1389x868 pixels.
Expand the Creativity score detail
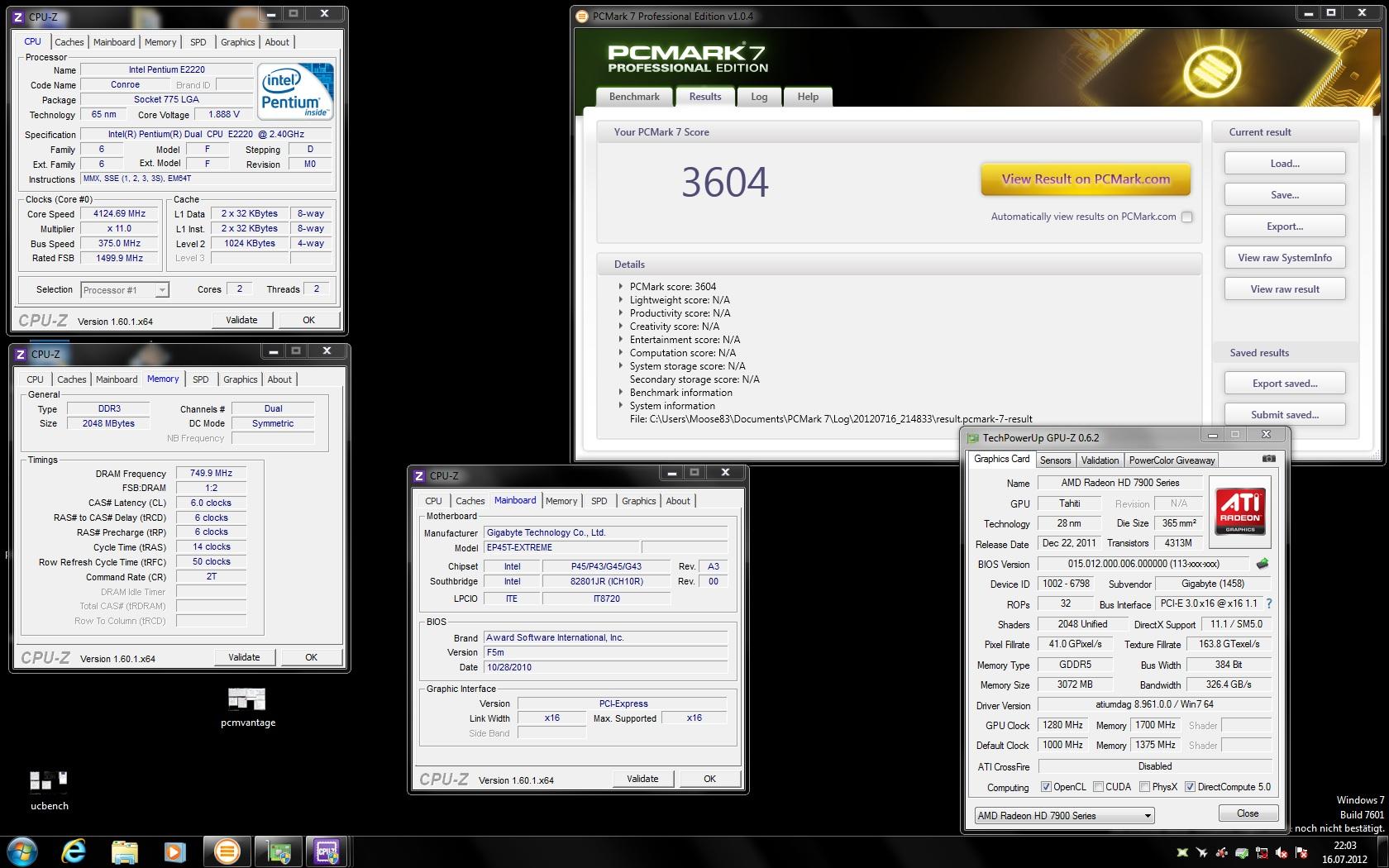click(621, 326)
